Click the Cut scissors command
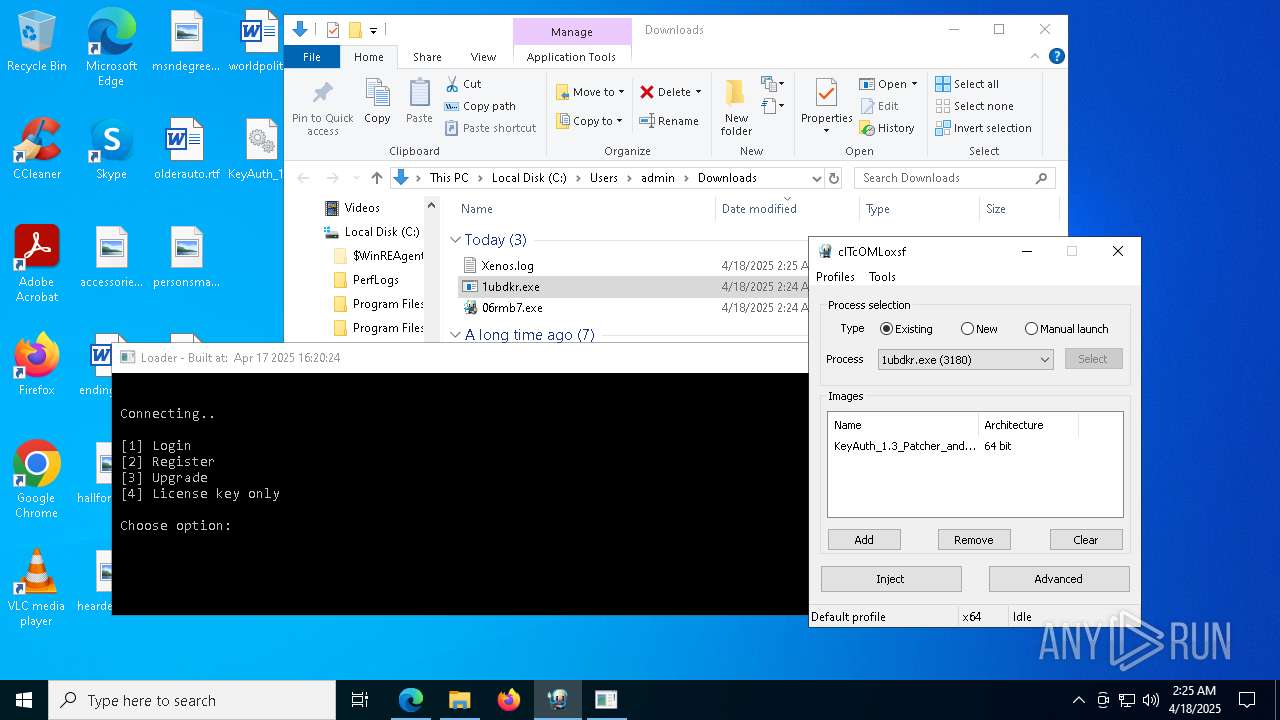This screenshot has width=1280, height=720. pos(463,84)
